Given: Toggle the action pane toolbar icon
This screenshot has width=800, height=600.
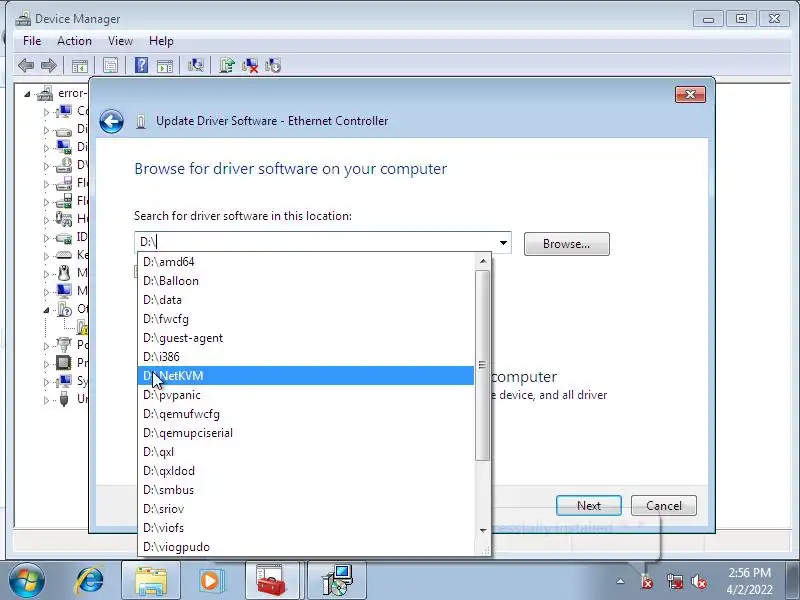Looking at the screenshot, I should (165, 65).
